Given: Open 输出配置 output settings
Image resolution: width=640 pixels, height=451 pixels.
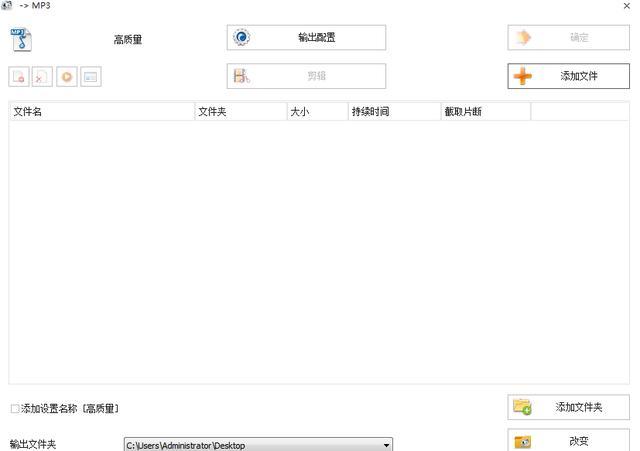Looking at the screenshot, I should (306, 38).
